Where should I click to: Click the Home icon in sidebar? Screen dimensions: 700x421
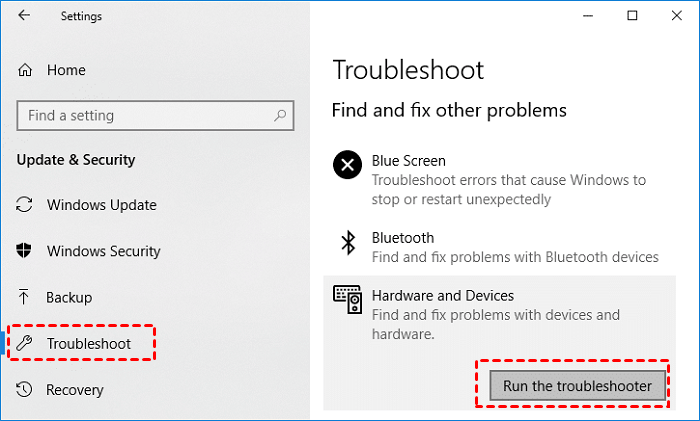(26, 70)
